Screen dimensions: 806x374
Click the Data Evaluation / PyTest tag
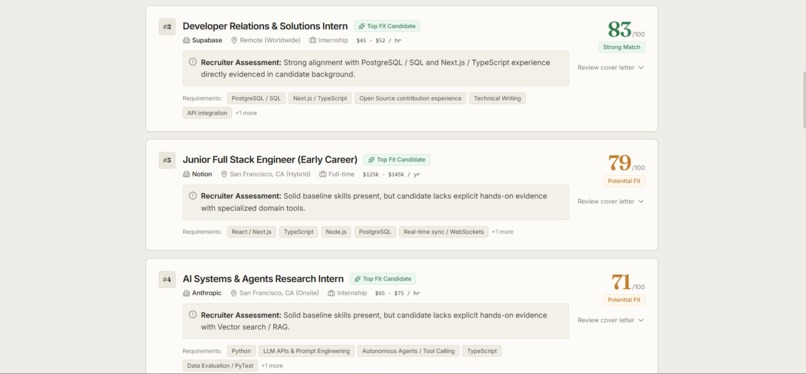[220, 366]
